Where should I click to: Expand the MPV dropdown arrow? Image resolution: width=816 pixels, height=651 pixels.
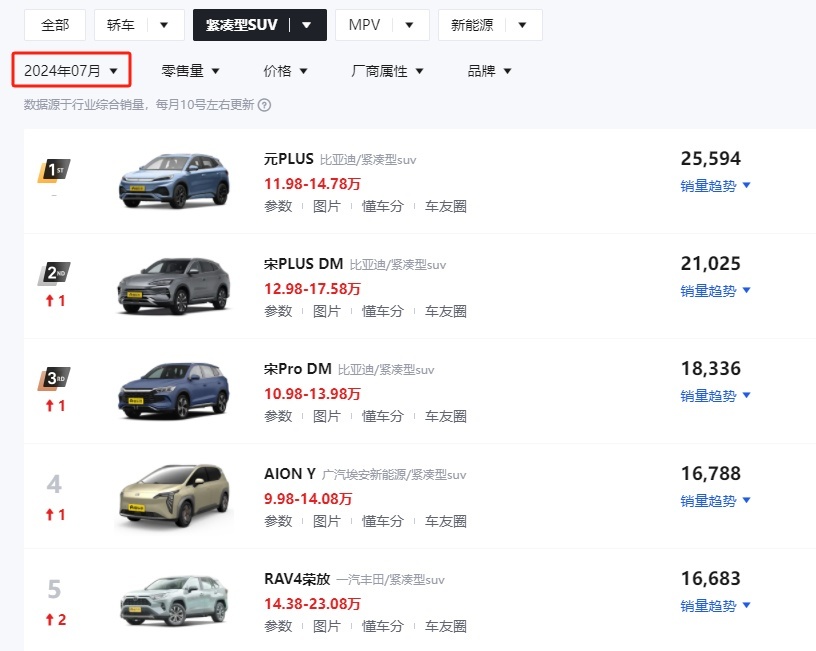tap(410, 25)
